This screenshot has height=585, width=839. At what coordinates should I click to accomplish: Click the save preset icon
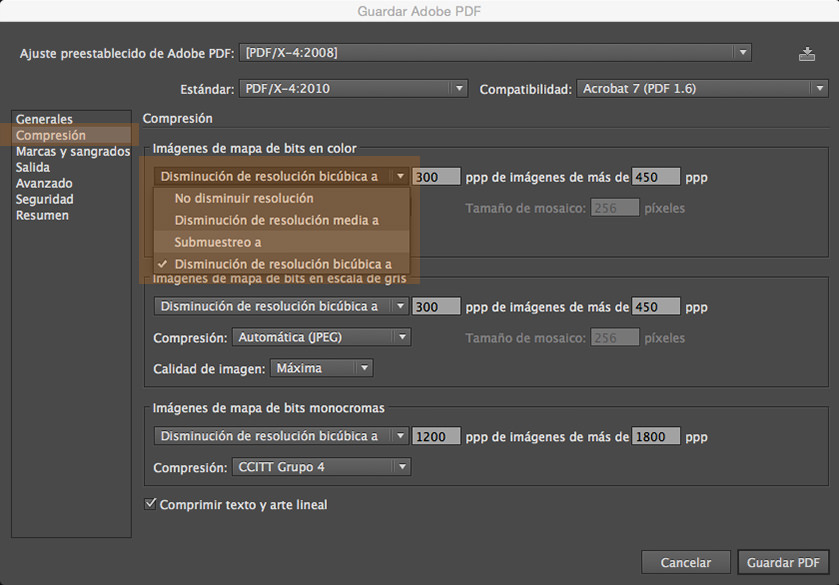[806, 54]
